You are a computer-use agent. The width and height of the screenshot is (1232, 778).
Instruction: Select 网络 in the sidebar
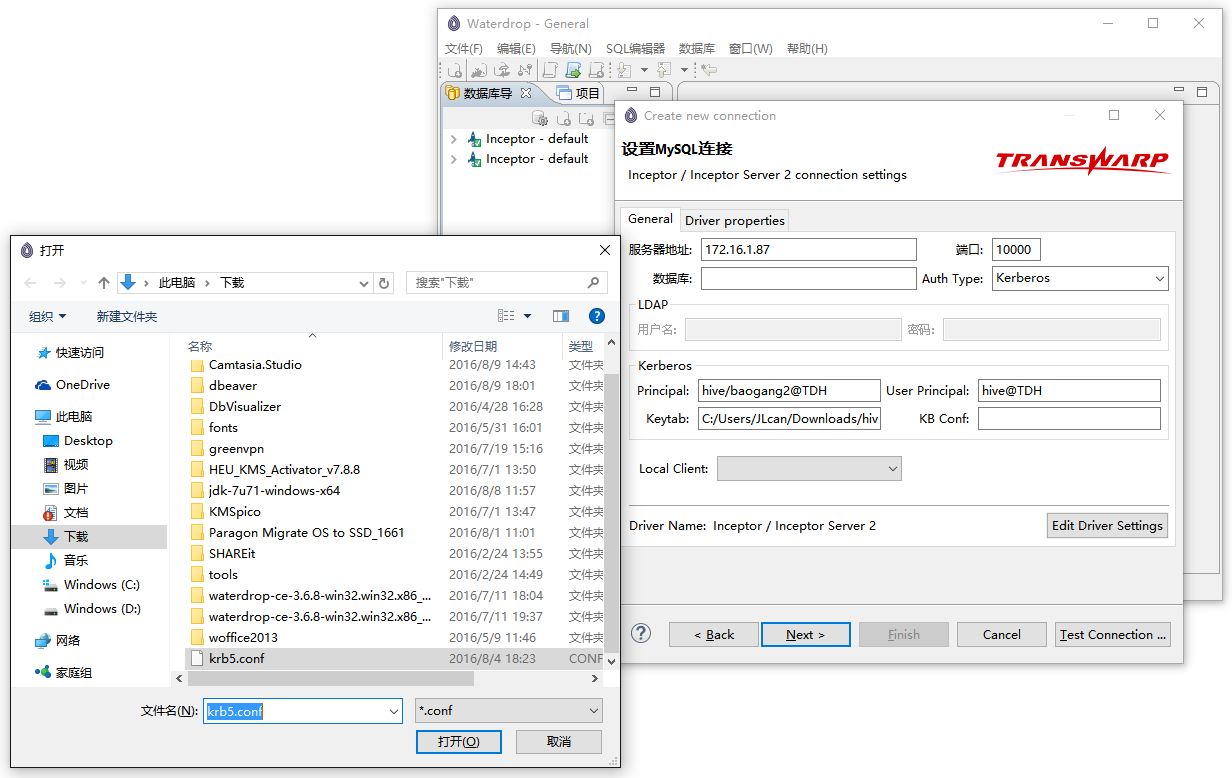68,640
